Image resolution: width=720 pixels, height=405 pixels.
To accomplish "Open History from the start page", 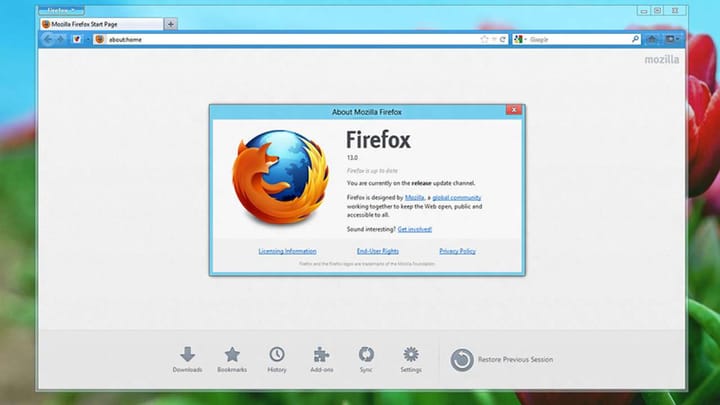I will [x=277, y=360].
